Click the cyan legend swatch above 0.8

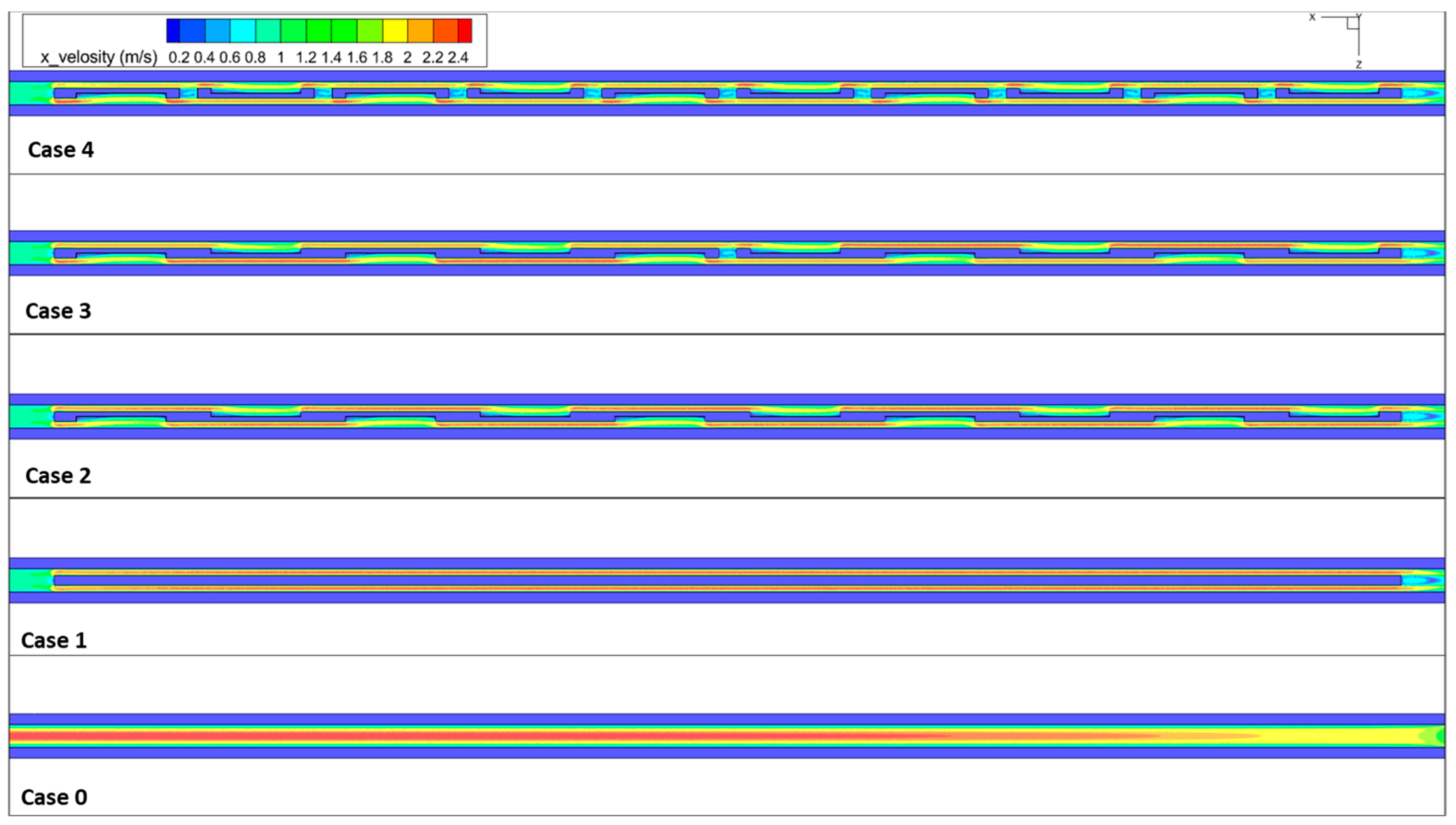243,31
